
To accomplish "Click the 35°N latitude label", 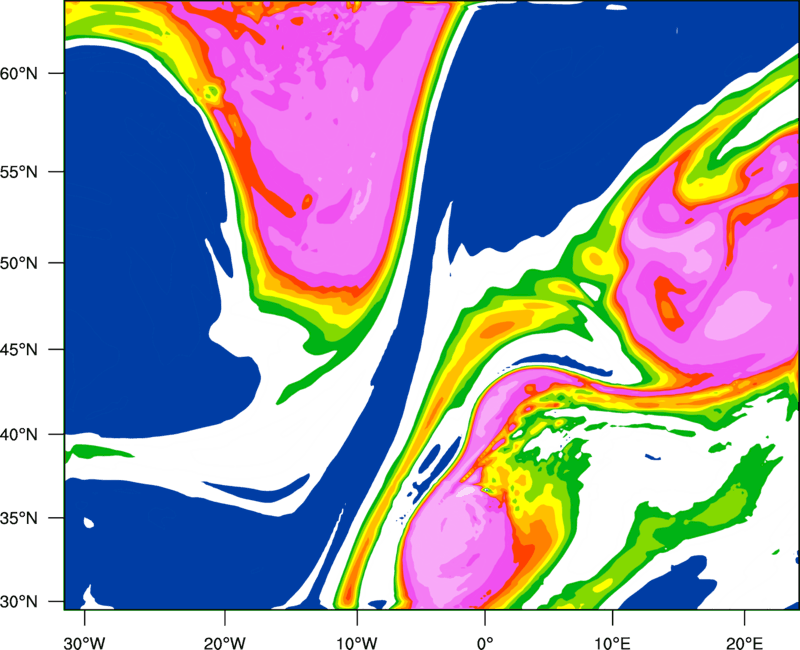I will (x=19, y=518).
